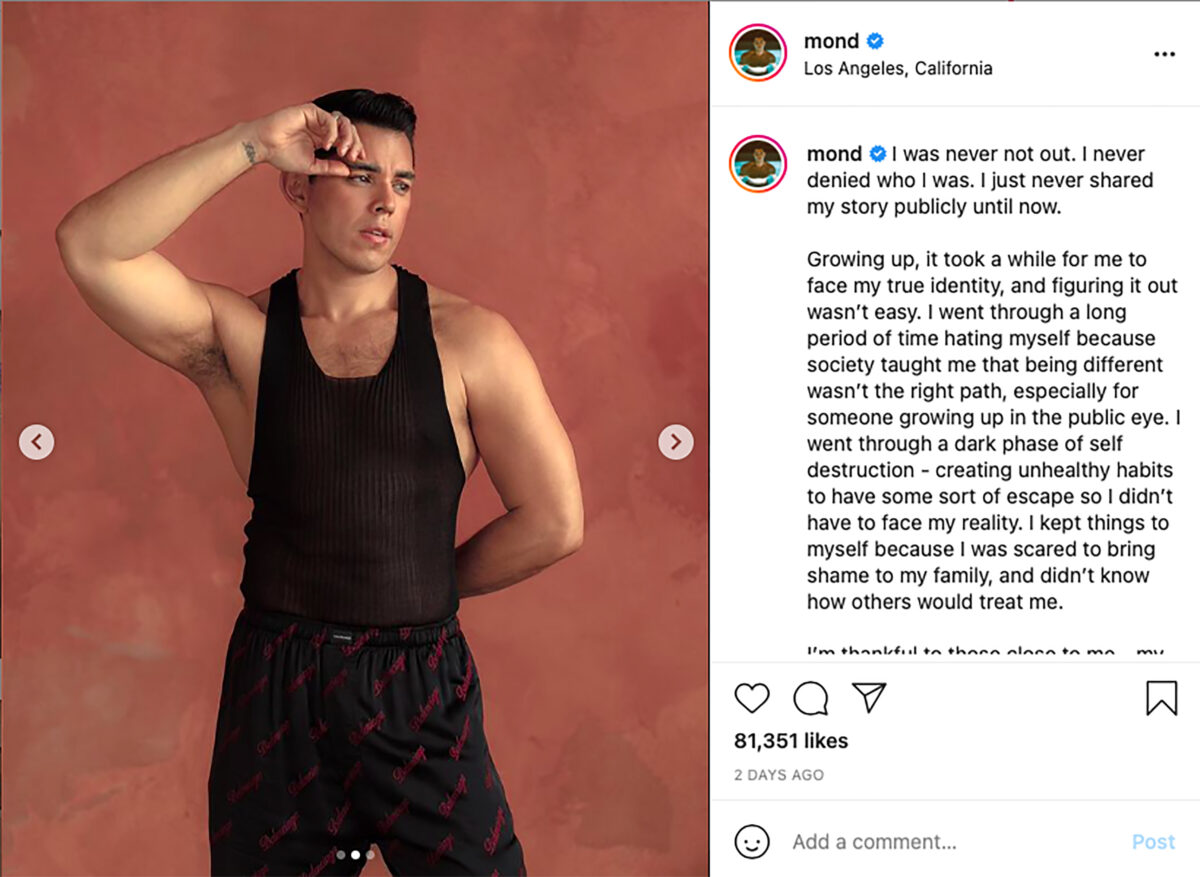Click the mond username in the caption

[834, 154]
